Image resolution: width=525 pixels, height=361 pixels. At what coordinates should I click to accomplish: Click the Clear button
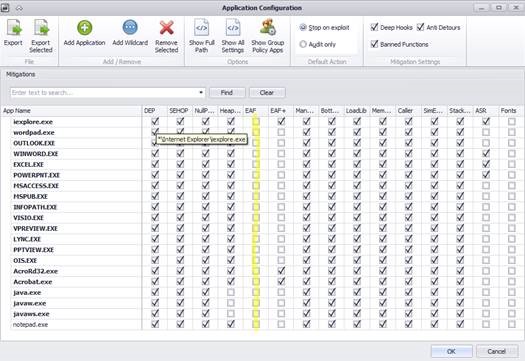pyautogui.click(x=267, y=93)
